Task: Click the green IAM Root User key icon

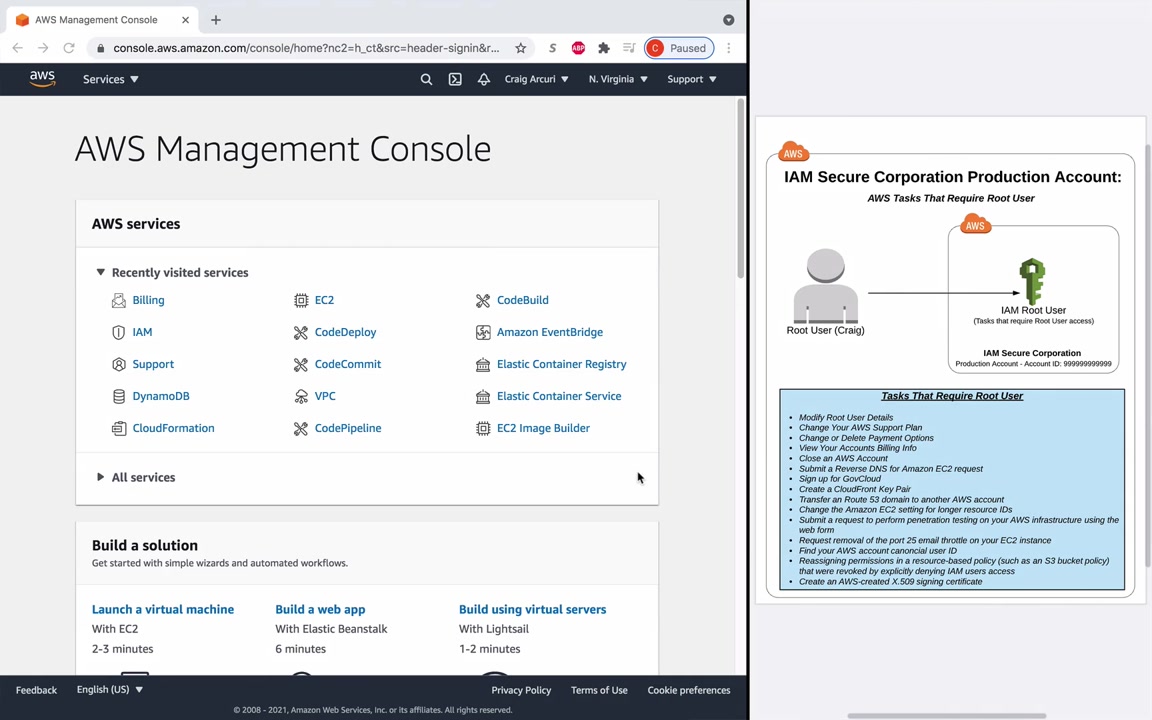Action: (x=1032, y=281)
